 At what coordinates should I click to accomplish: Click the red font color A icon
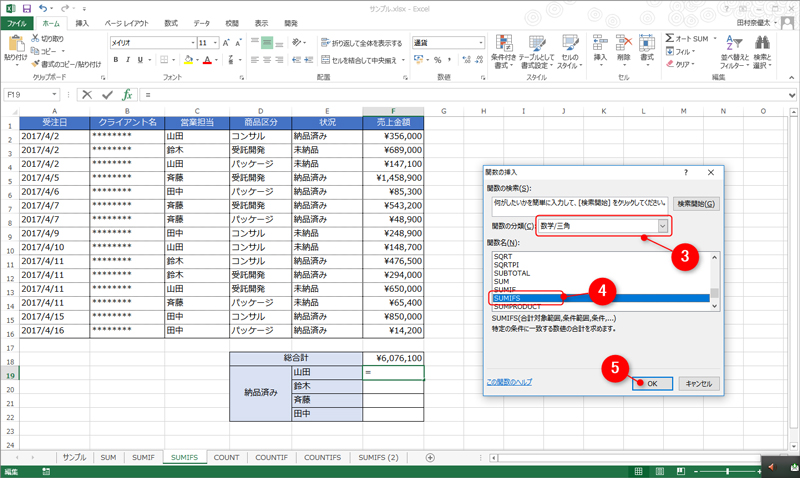tap(207, 60)
